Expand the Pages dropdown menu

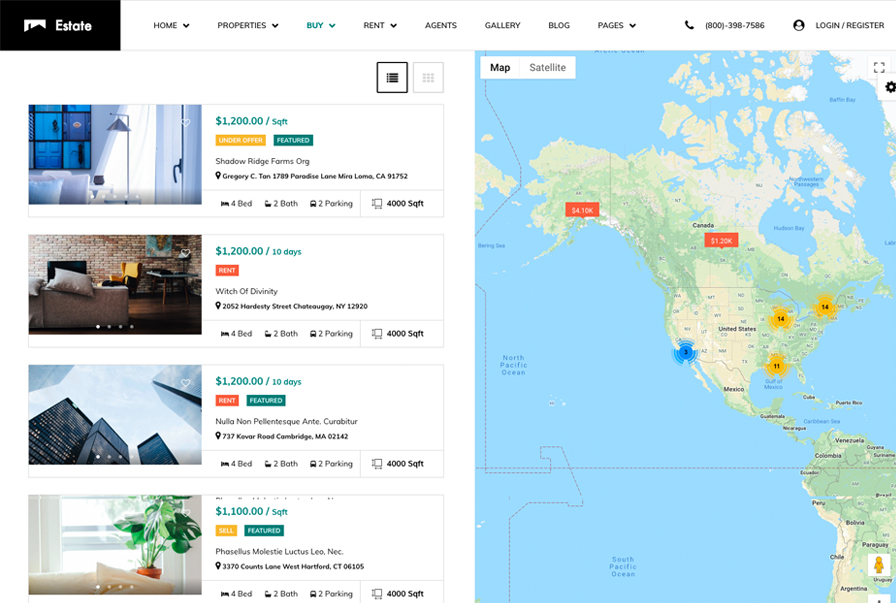[617, 25]
